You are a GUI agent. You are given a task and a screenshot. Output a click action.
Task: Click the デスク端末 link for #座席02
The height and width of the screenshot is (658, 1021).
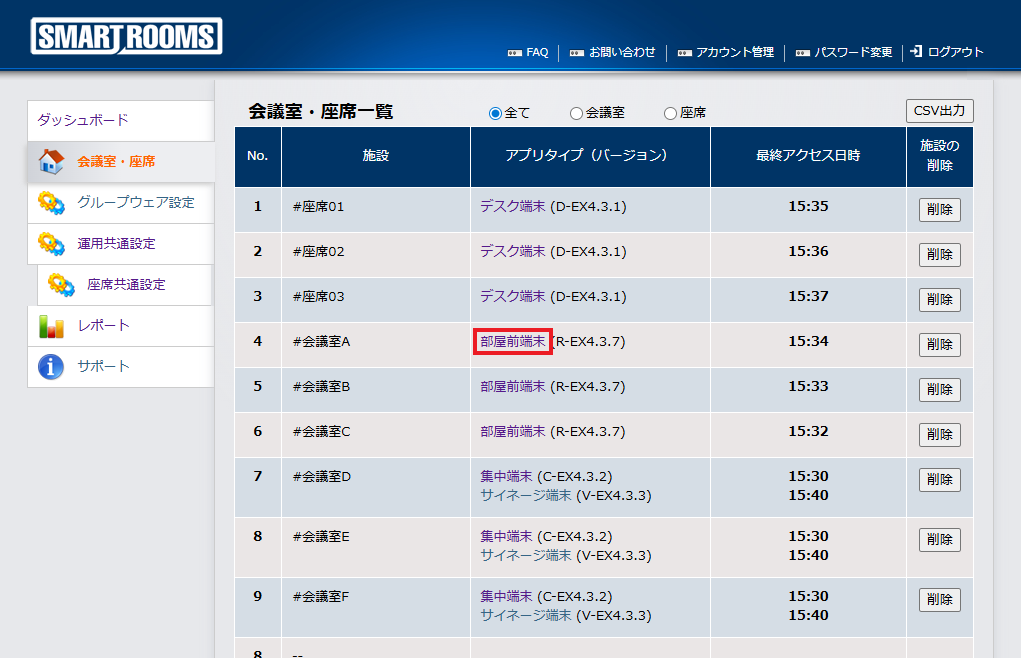pyautogui.click(x=513, y=251)
